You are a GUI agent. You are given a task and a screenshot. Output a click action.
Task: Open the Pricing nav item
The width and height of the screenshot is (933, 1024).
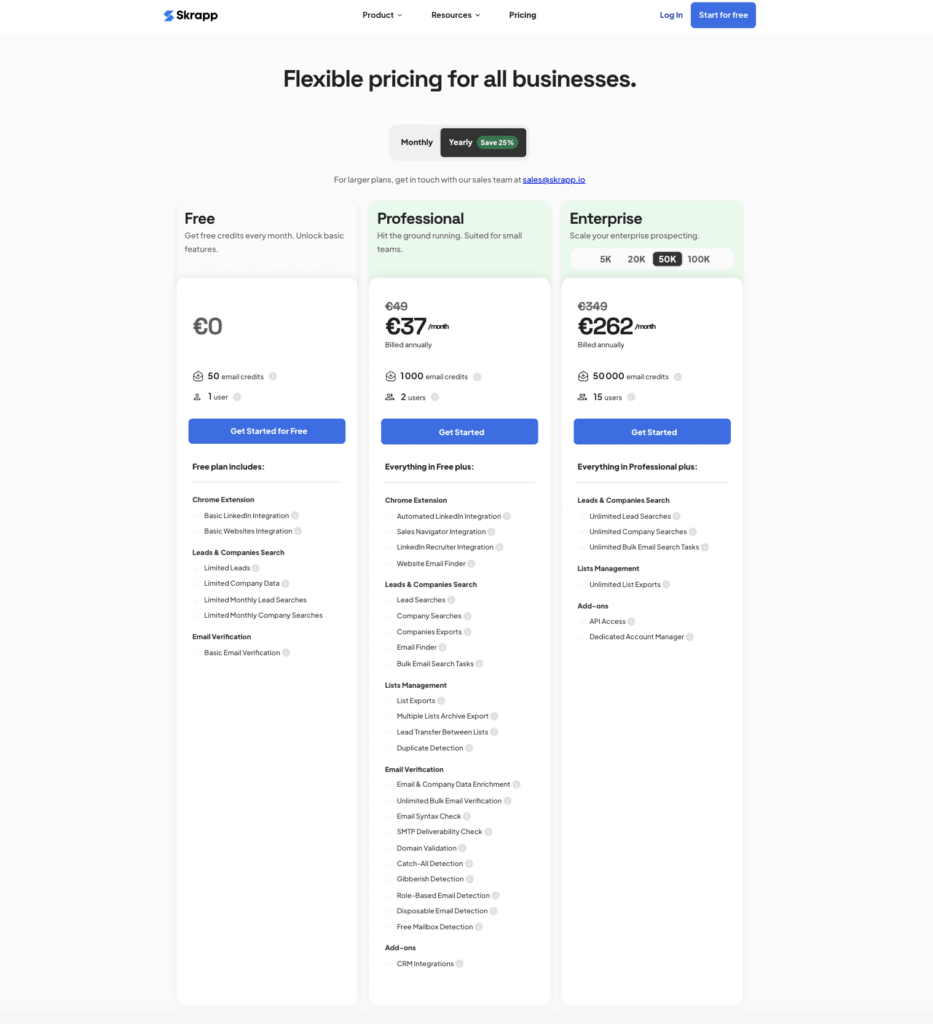(522, 15)
